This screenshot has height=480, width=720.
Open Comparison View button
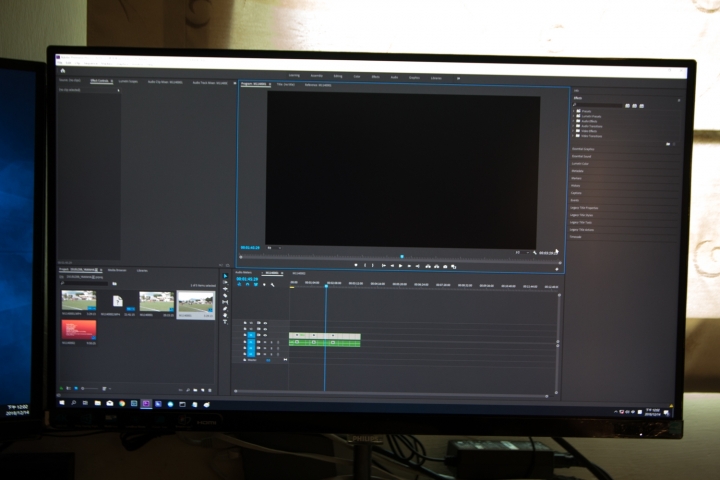pyautogui.click(x=454, y=267)
